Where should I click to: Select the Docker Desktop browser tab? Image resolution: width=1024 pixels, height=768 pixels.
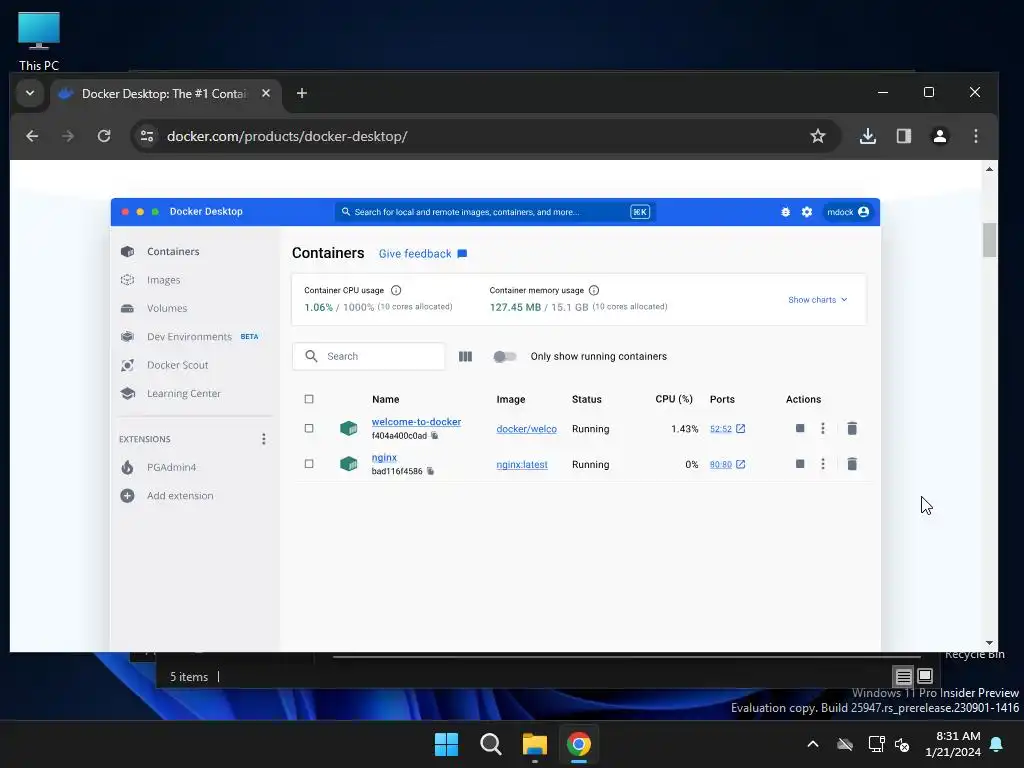pos(165,94)
